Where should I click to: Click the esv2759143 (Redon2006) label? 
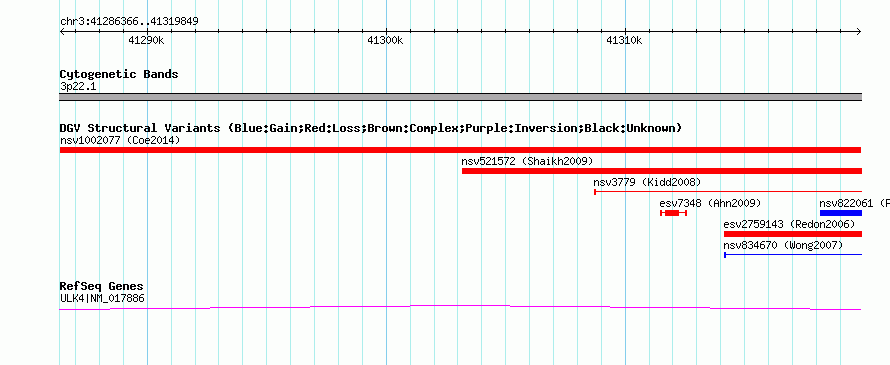pyautogui.click(x=790, y=224)
